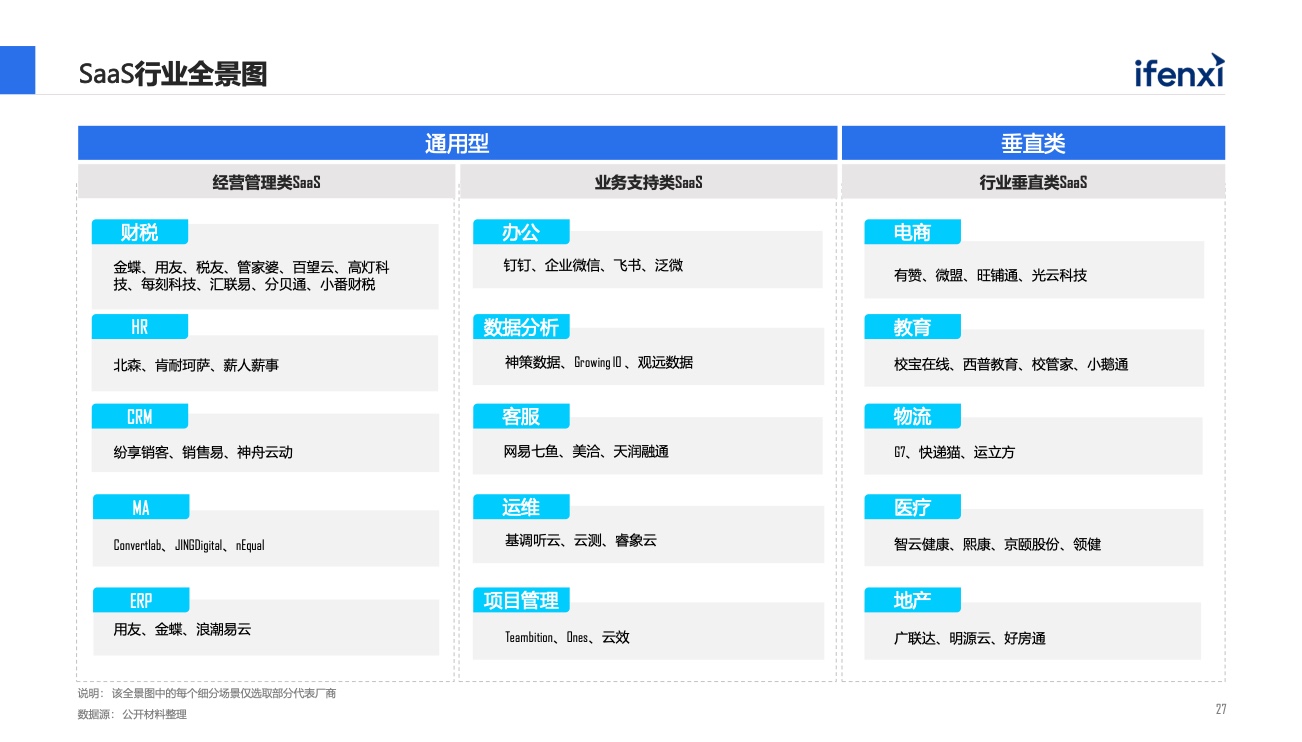Image resolution: width=1302 pixels, height=742 pixels.
Task: Click the 数据分析 category label
Action: [x=521, y=327]
